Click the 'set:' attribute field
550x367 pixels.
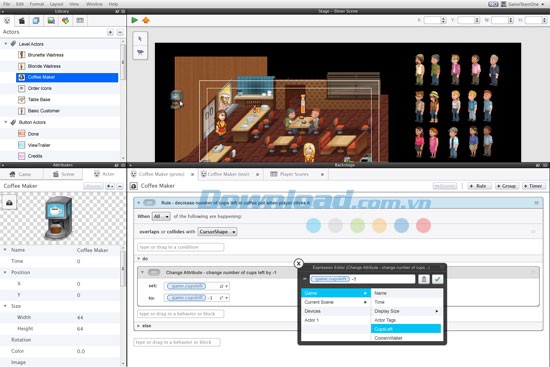tap(197, 286)
